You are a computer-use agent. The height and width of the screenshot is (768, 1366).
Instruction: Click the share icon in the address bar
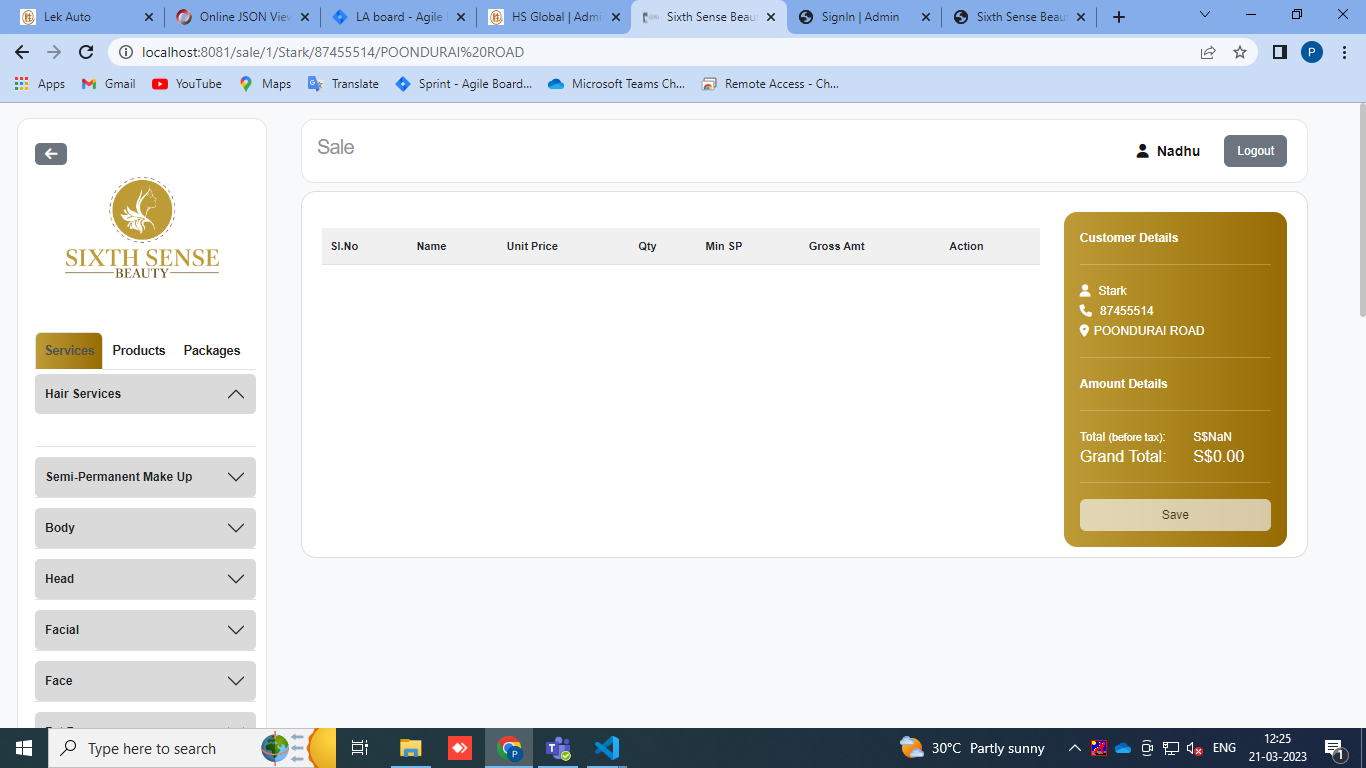pos(1208,52)
